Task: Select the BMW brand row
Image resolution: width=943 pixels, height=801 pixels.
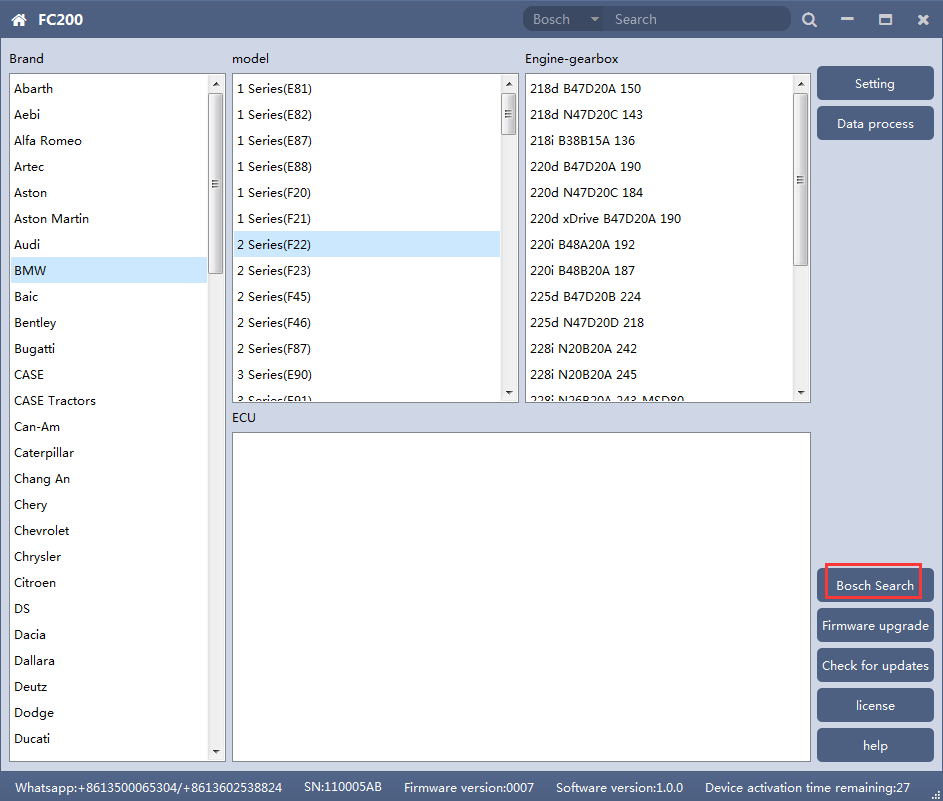Action: (x=109, y=270)
